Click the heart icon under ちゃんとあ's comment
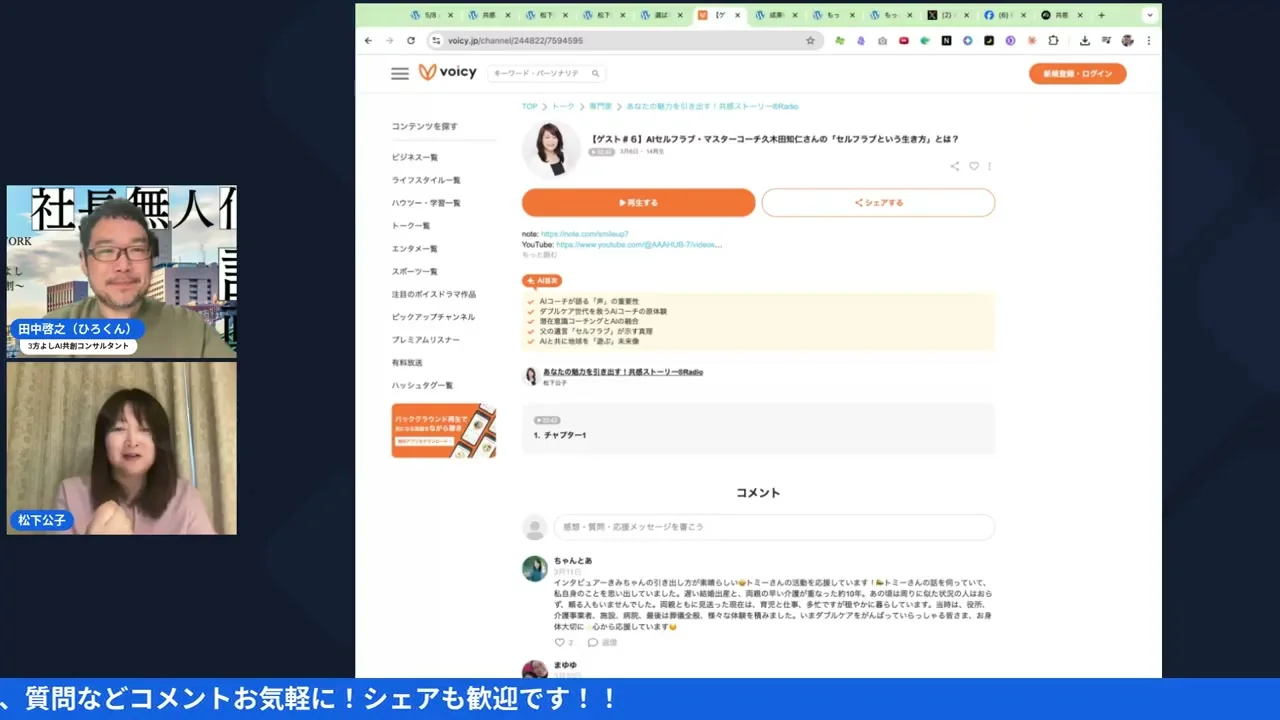The width and height of the screenshot is (1280, 720). coord(560,642)
